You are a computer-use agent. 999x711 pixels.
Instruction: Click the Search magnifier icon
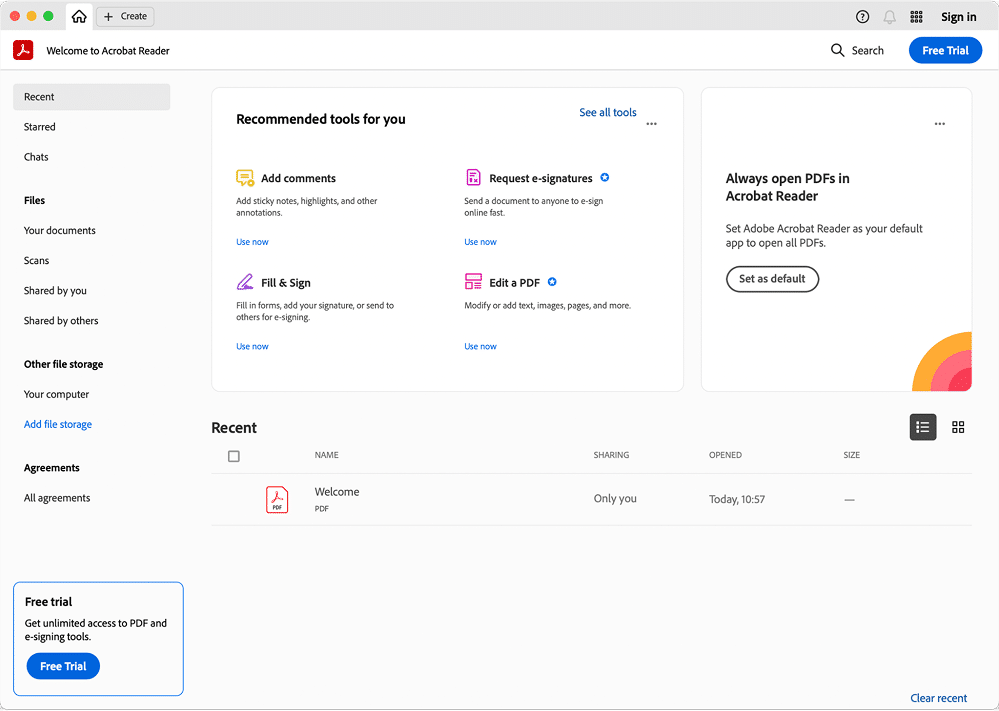(x=837, y=50)
